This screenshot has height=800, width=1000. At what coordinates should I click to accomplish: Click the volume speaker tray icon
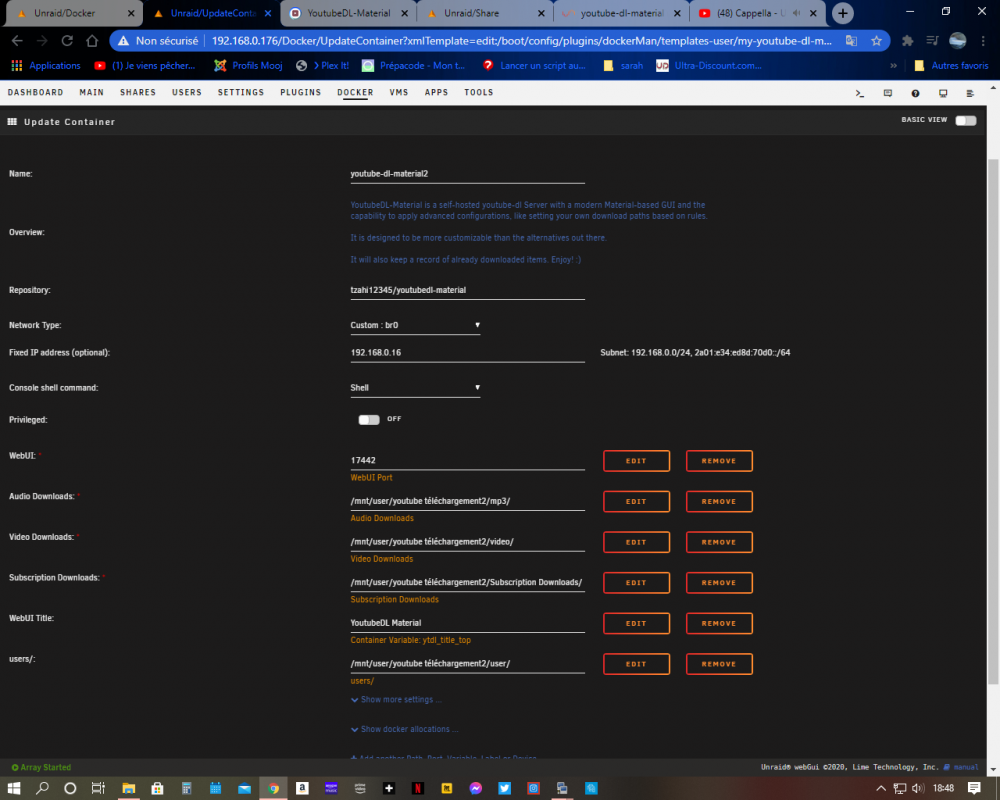pyautogui.click(x=918, y=789)
